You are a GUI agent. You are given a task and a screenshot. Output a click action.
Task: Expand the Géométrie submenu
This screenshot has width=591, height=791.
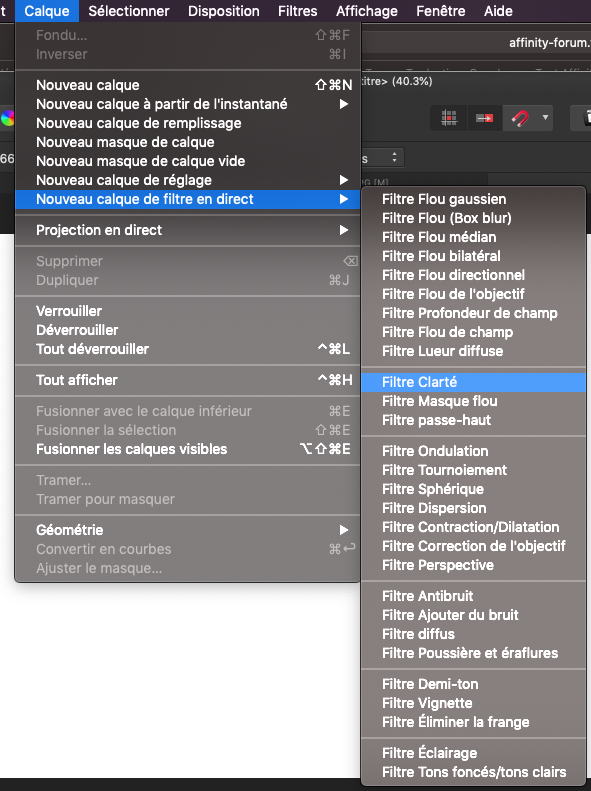coord(188,530)
